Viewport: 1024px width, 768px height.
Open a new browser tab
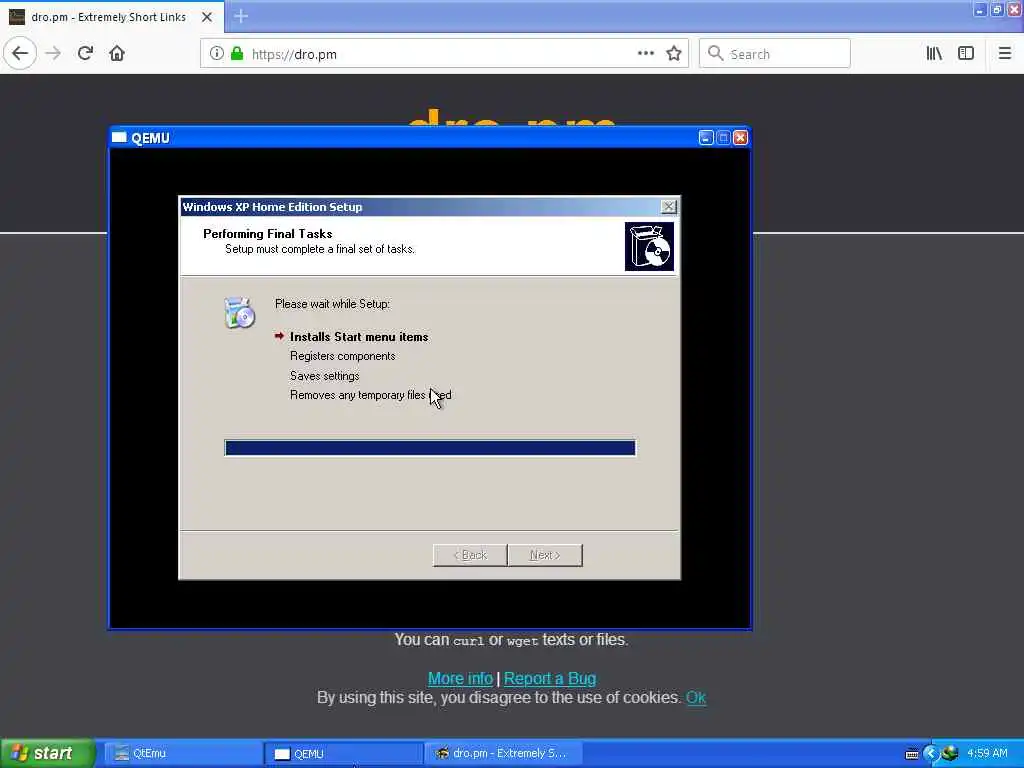coord(241,16)
